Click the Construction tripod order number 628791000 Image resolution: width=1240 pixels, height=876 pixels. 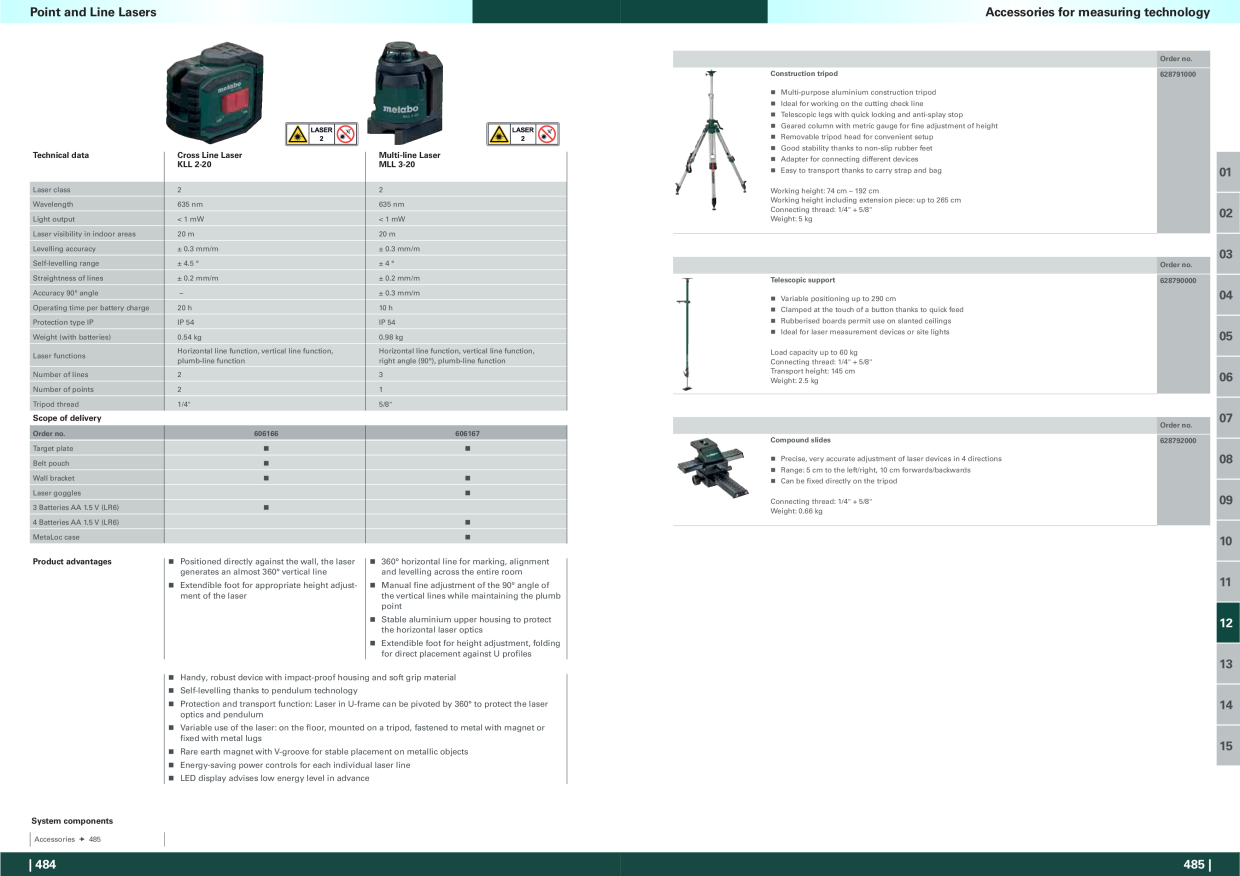pyautogui.click(x=1178, y=74)
